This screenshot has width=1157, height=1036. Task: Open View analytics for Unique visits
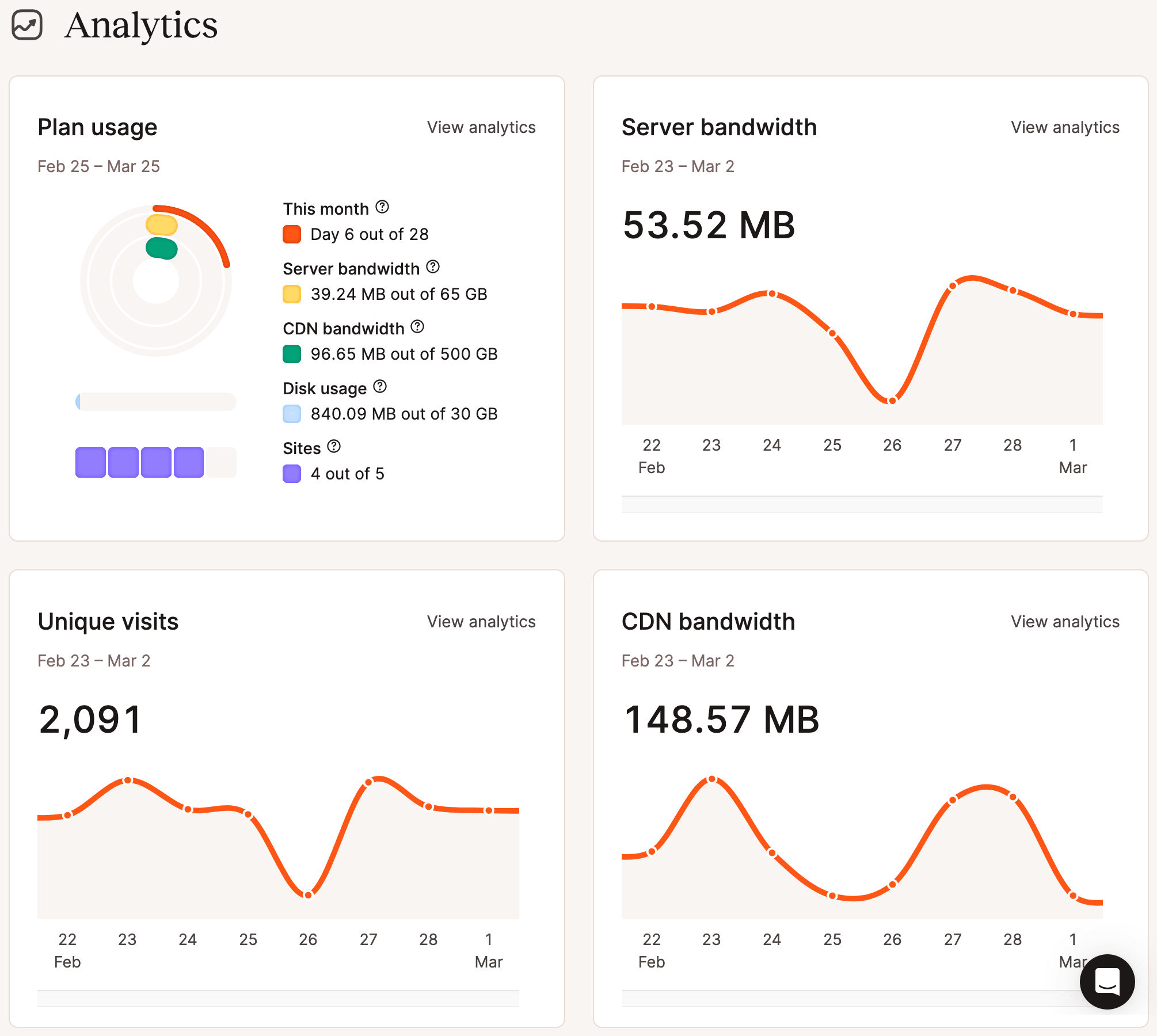[x=481, y=622]
